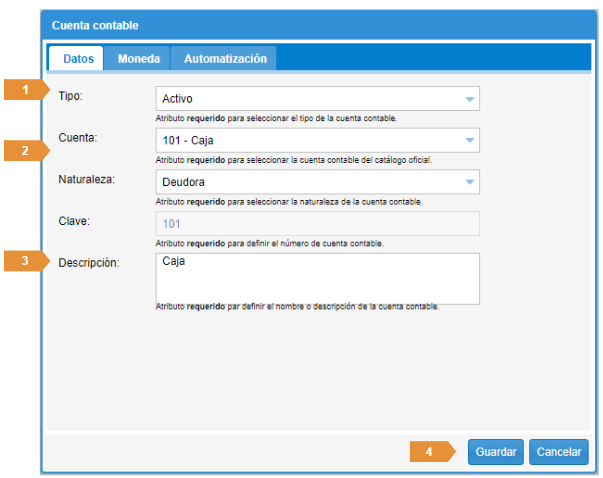Open the Cuenta dropdown arrow
Screen dimensions: 603x478
469,140
